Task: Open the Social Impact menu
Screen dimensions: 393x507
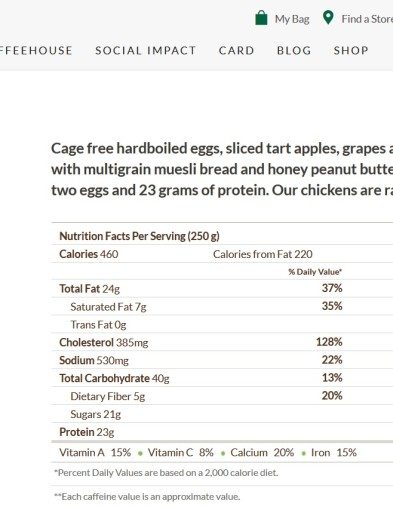Action: click(145, 50)
